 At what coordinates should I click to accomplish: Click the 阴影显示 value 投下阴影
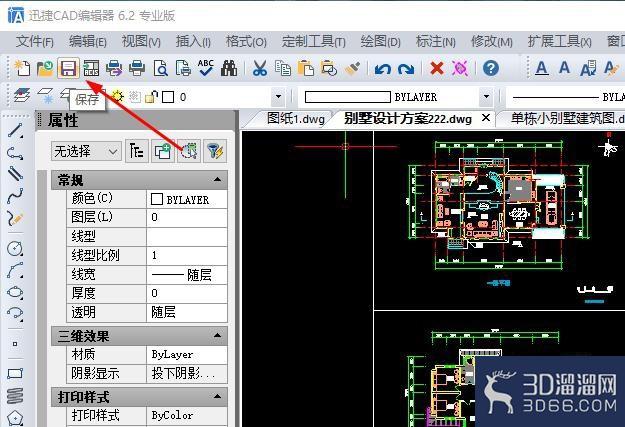coord(187,373)
